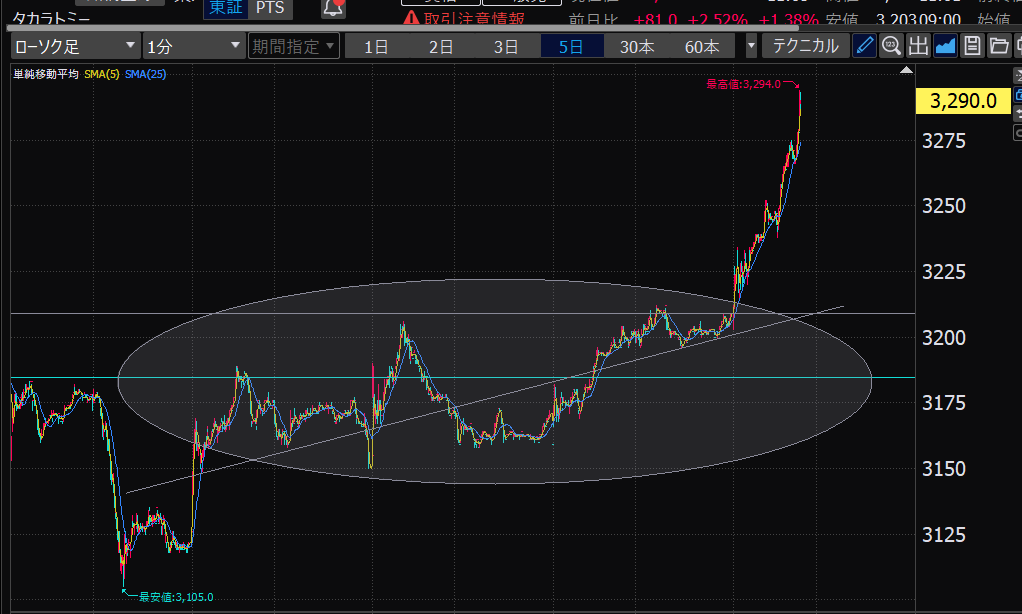Save chart with the floppy disk icon
This screenshot has width=1022, height=614.
[971, 46]
